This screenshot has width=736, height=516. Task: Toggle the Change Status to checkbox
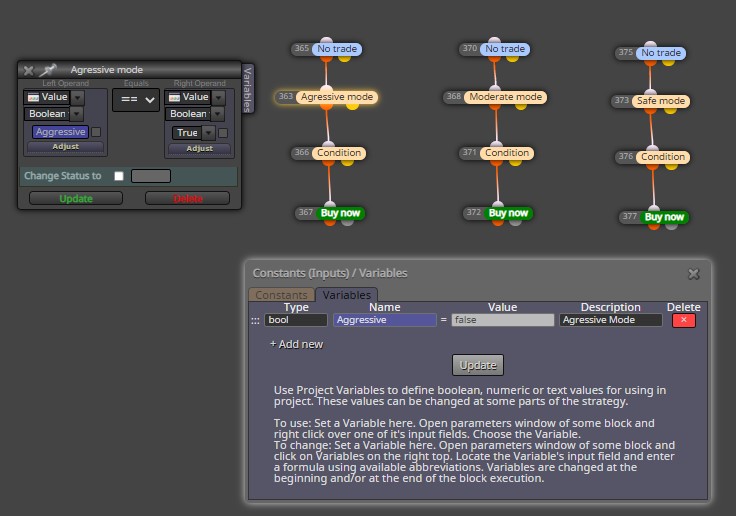(x=119, y=176)
